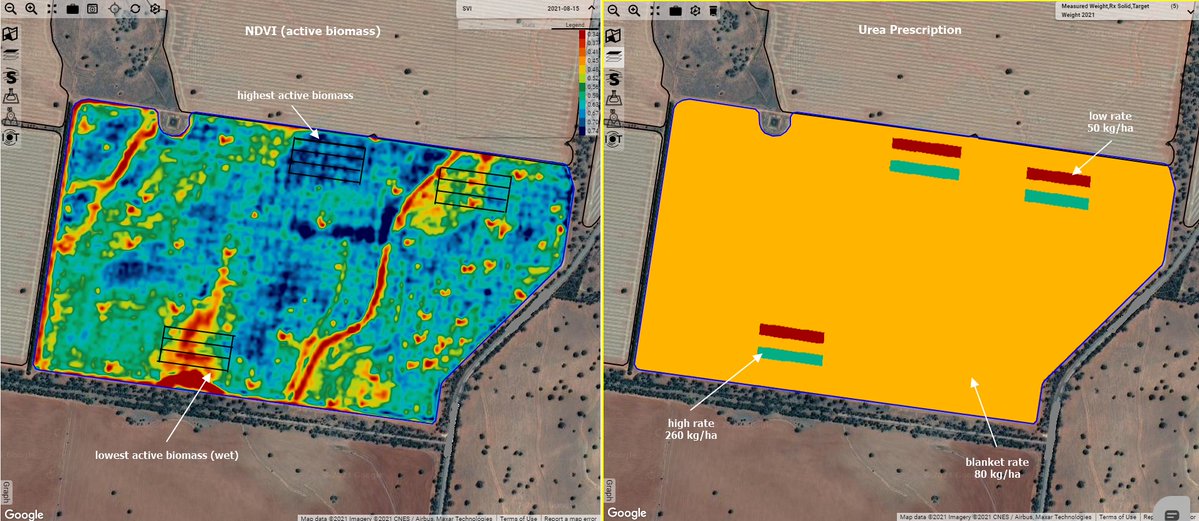
Task: Open the IoT sensors icon in Prescription sidebar
Action: [614, 138]
